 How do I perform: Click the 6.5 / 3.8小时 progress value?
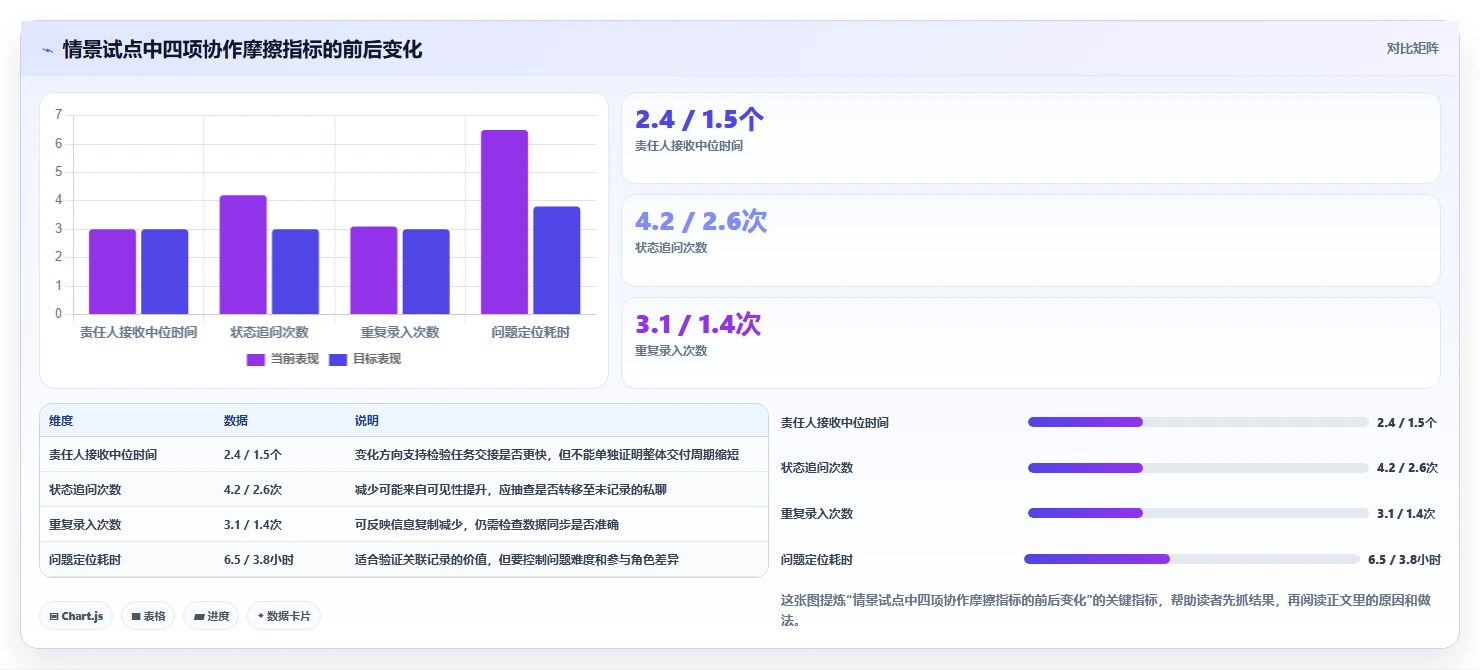click(x=1405, y=559)
